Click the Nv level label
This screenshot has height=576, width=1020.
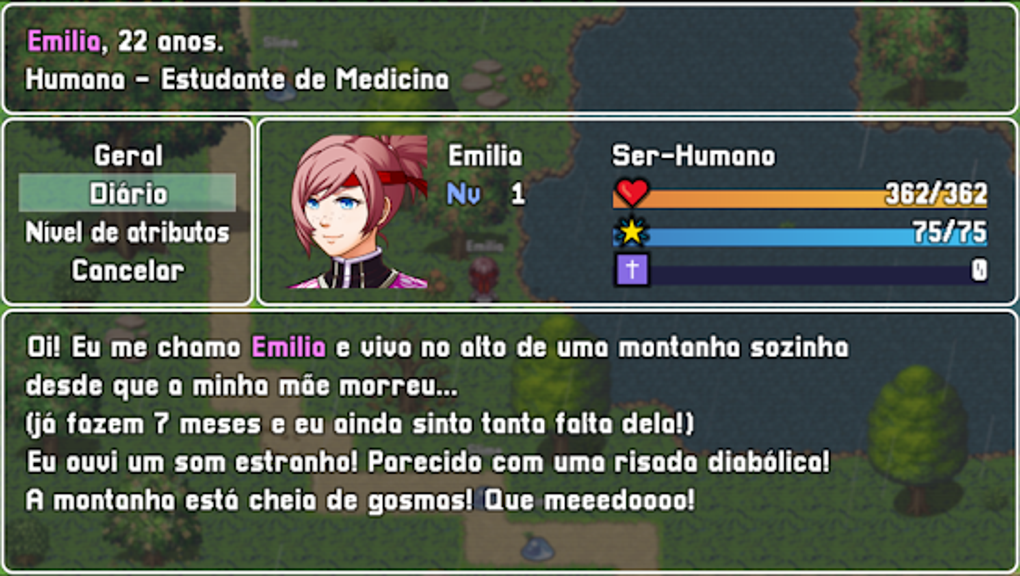pyautogui.click(x=464, y=193)
